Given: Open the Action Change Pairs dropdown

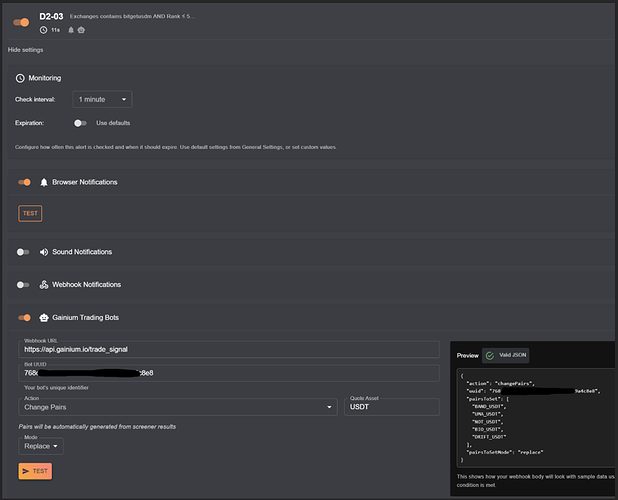Looking at the screenshot, I should (x=178, y=407).
